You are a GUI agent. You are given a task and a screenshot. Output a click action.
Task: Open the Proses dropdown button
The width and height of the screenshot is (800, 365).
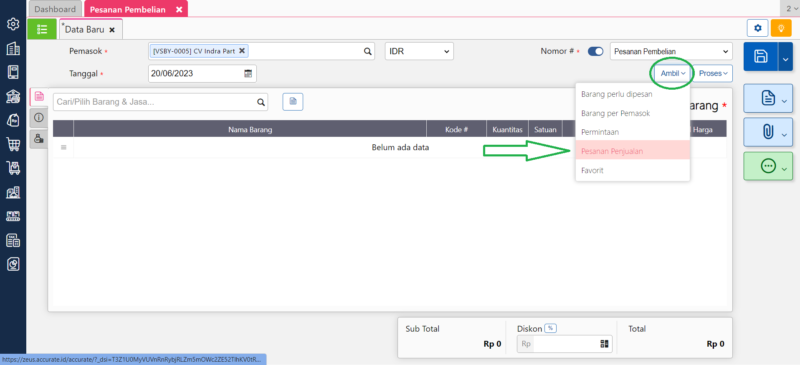click(x=713, y=74)
